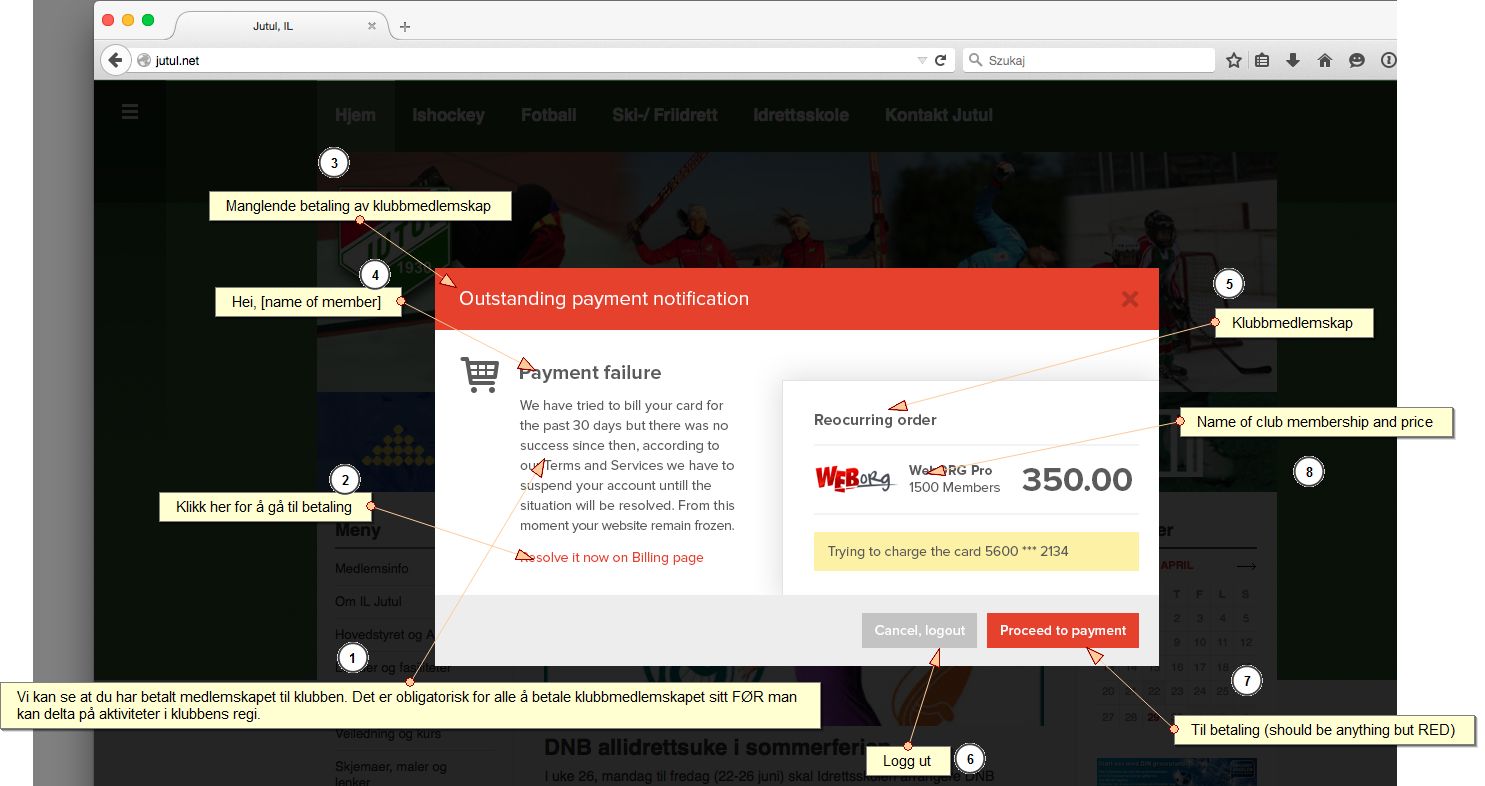Go to next month using calendar arrow
Screen dimensions: 1485x786
pos(1246,566)
